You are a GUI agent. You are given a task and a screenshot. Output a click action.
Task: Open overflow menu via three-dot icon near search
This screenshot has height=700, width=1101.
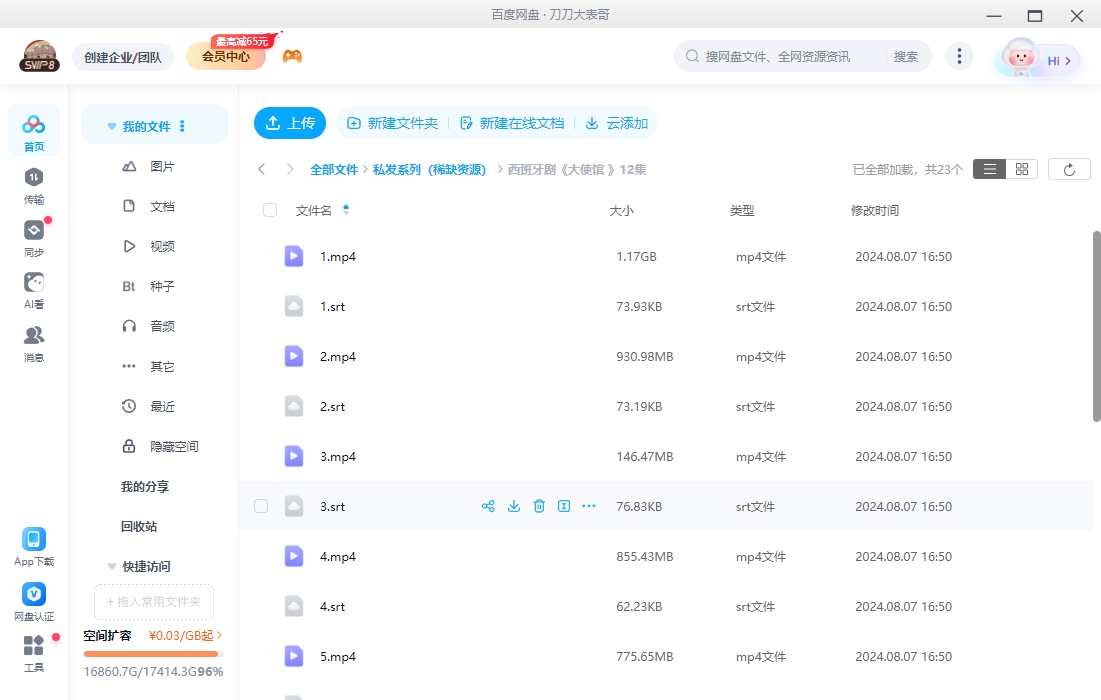tap(959, 56)
